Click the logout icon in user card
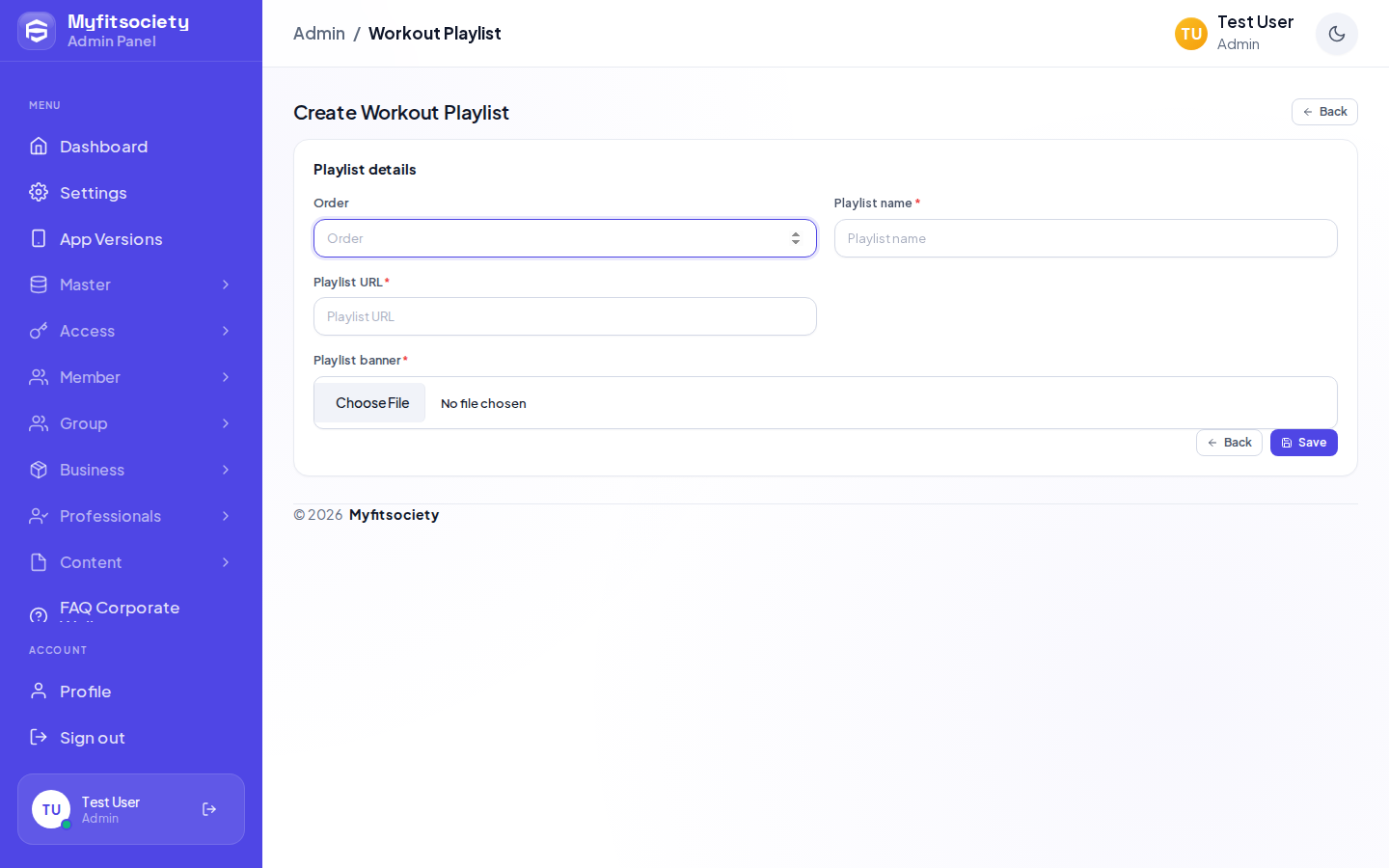Image resolution: width=1389 pixels, height=868 pixels. coord(209,809)
